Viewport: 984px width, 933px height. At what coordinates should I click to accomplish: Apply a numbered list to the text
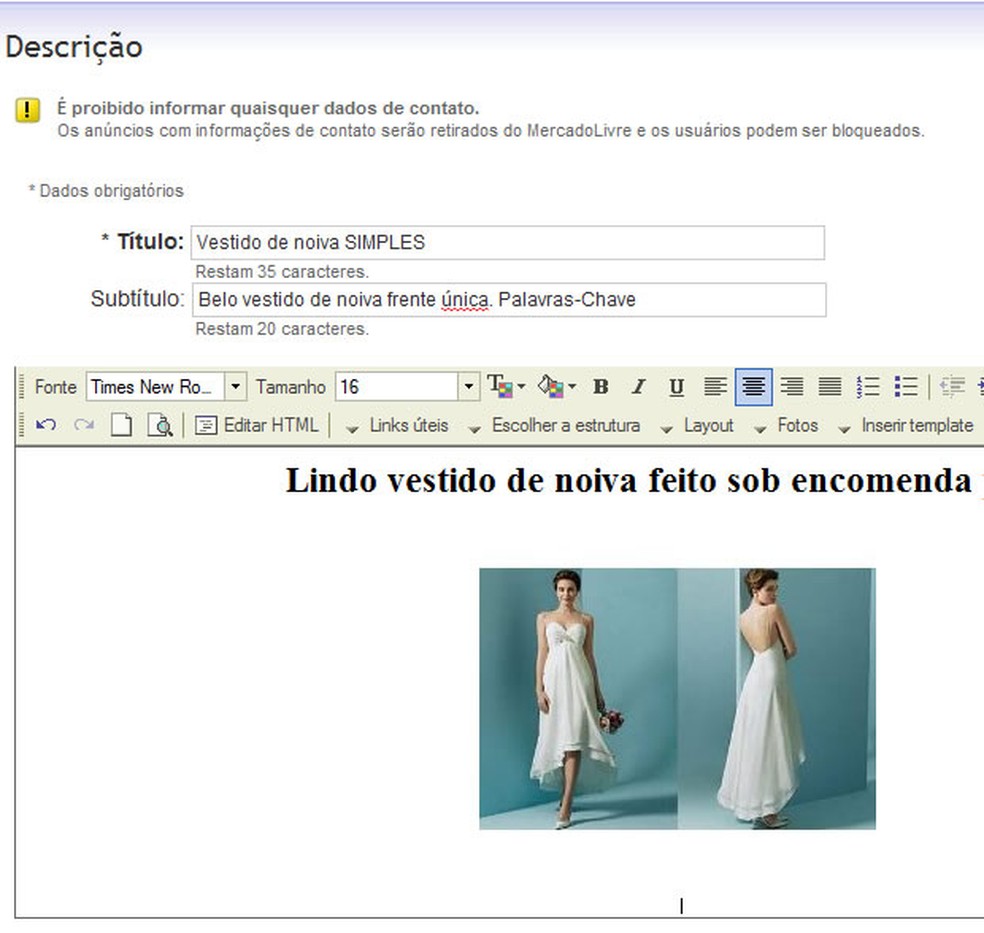[868, 386]
